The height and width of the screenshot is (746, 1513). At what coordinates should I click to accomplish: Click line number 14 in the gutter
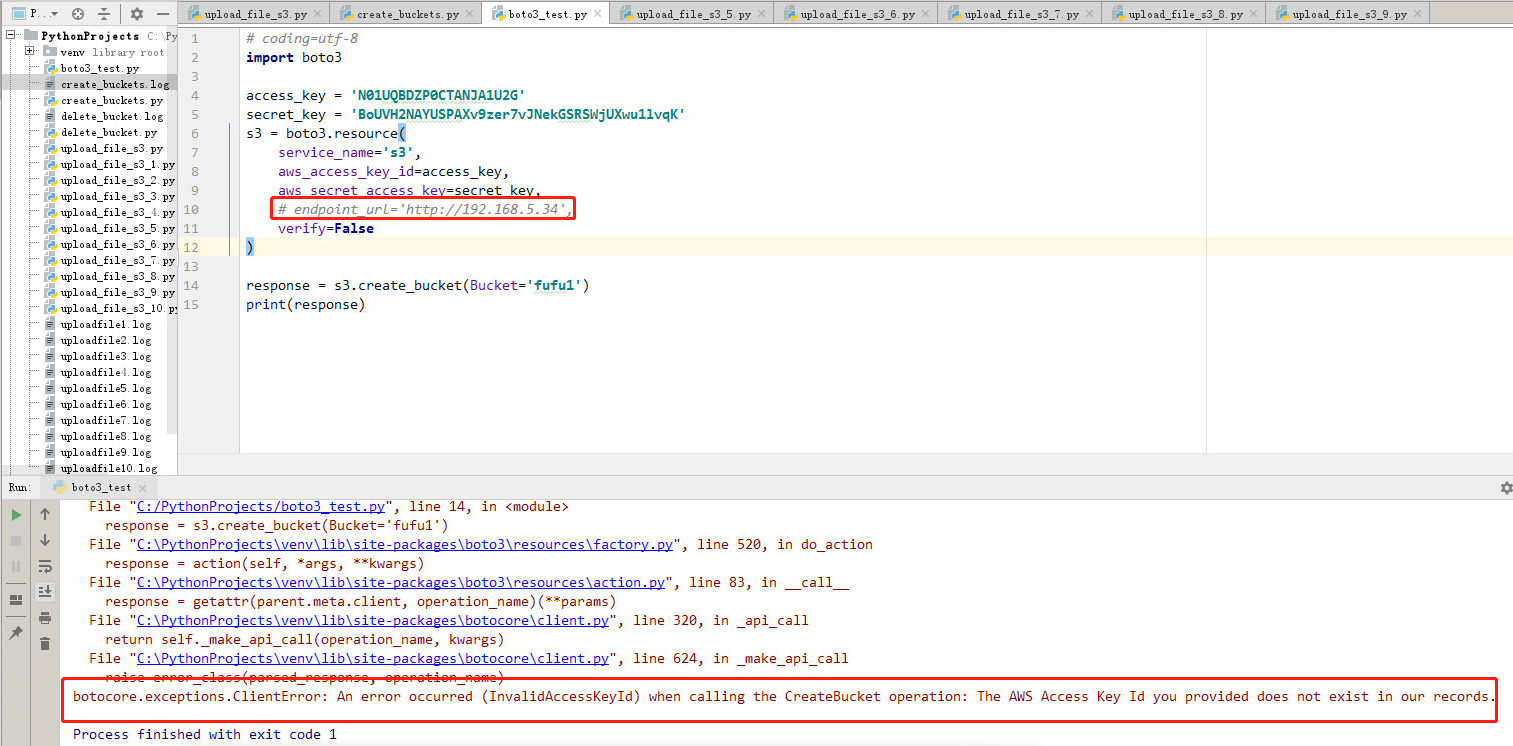[193, 285]
